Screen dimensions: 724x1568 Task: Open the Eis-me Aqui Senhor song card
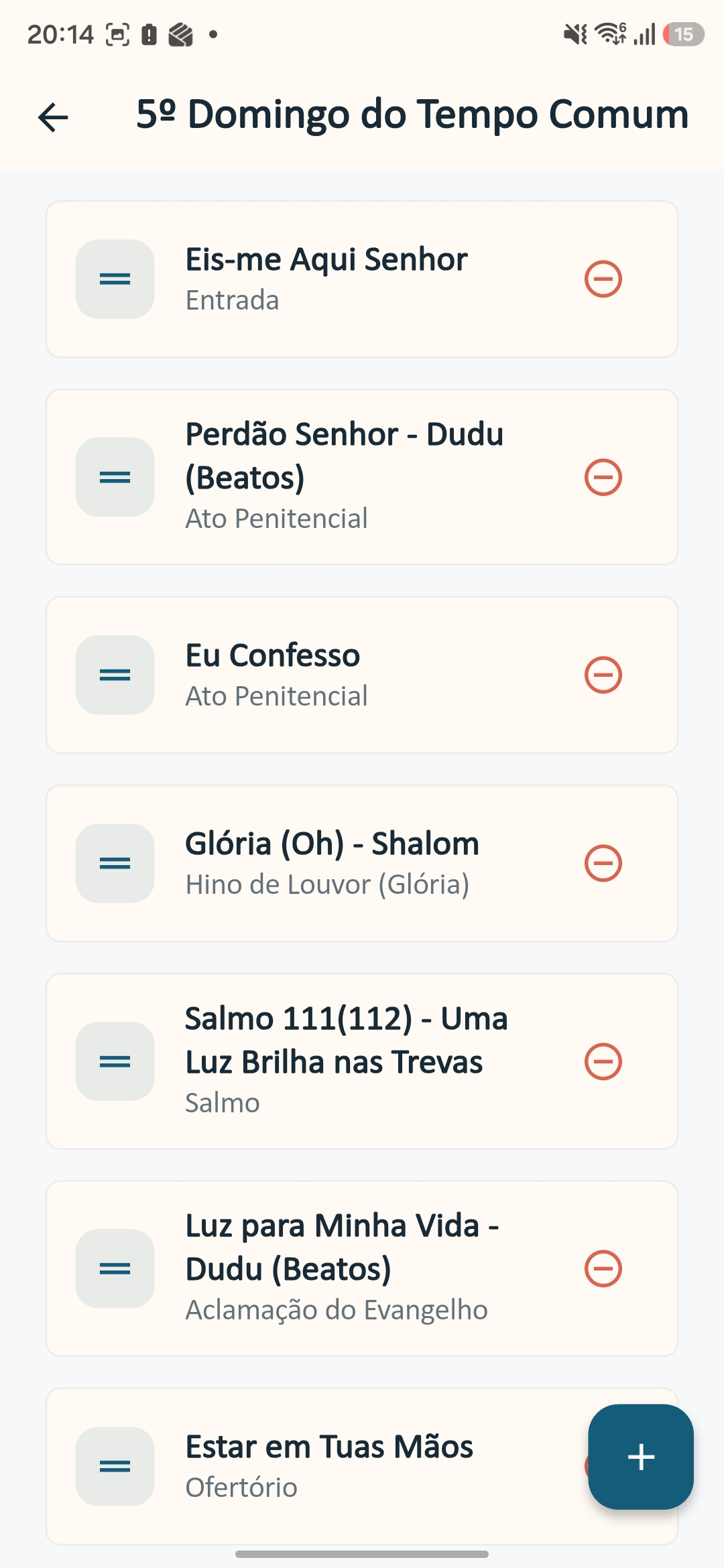pyautogui.click(x=362, y=279)
